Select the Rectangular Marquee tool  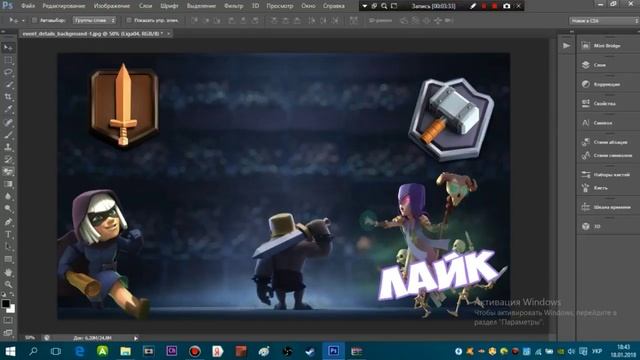[x=8, y=60]
